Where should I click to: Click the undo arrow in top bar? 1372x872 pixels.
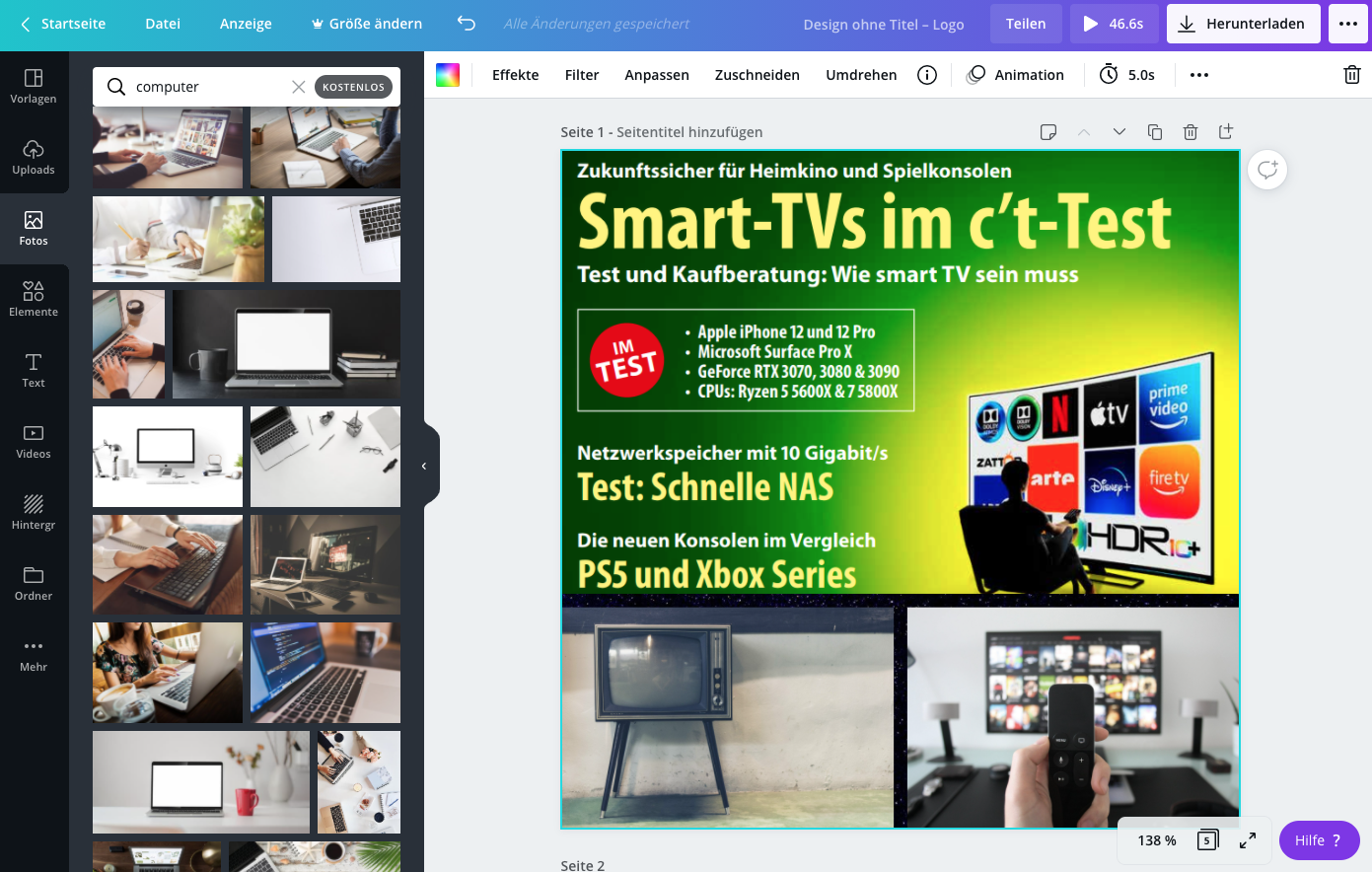[x=467, y=24]
